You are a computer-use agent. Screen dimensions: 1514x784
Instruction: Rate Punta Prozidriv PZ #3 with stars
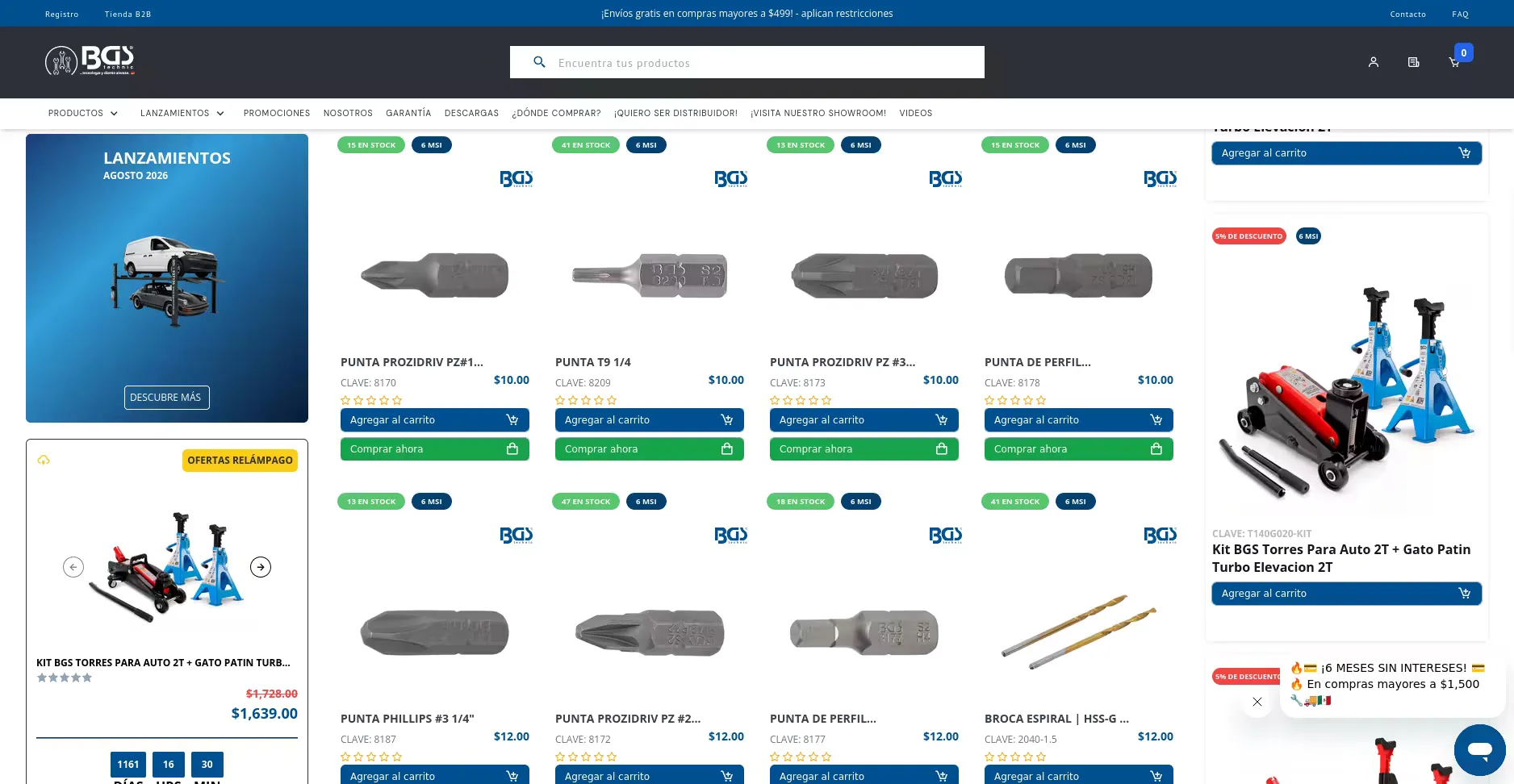[801, 400]
